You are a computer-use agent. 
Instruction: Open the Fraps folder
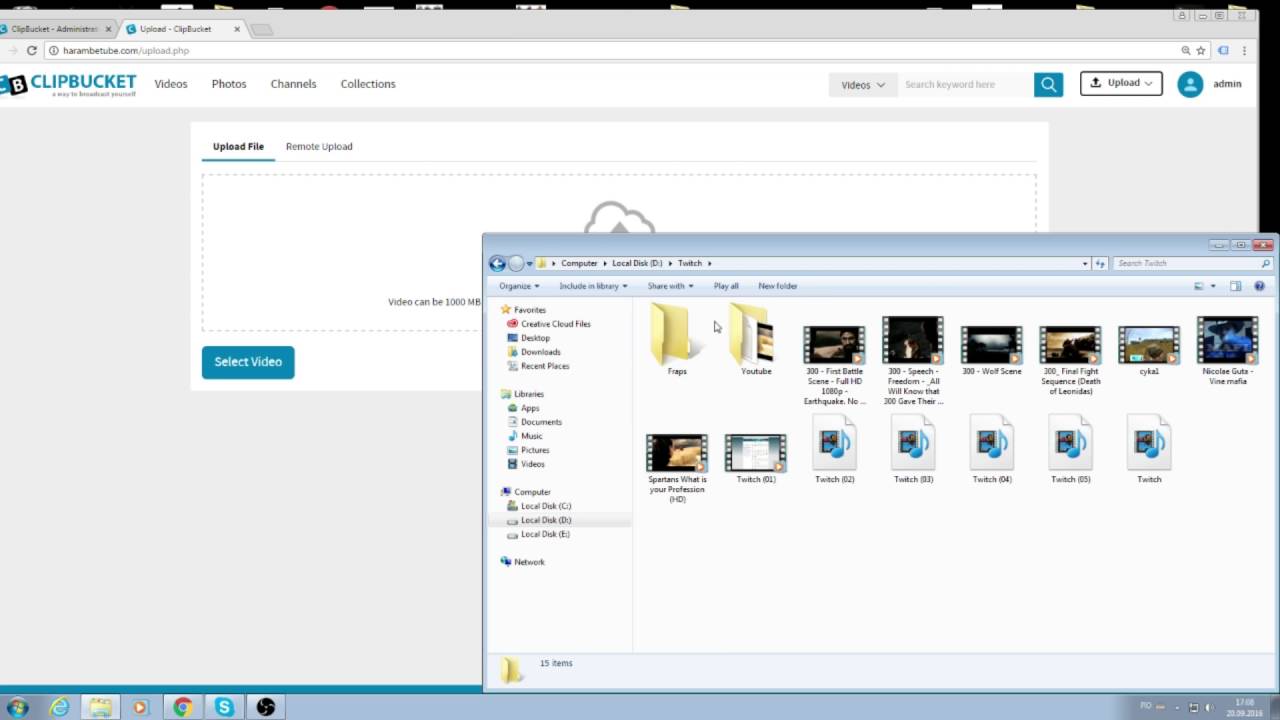pyautogui.click(x=677, y=340)
